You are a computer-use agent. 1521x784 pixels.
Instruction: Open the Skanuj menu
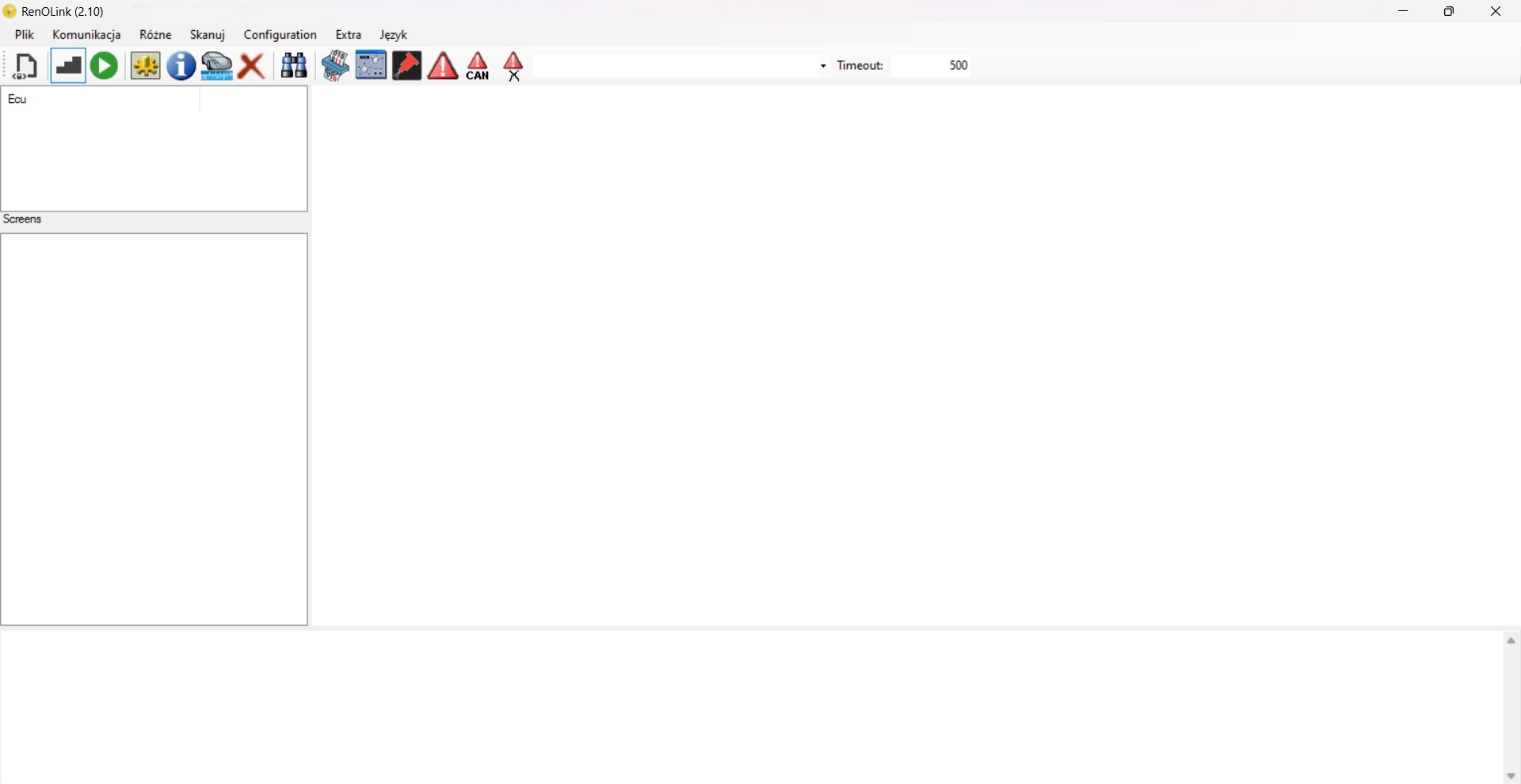(x=208, y=35)
